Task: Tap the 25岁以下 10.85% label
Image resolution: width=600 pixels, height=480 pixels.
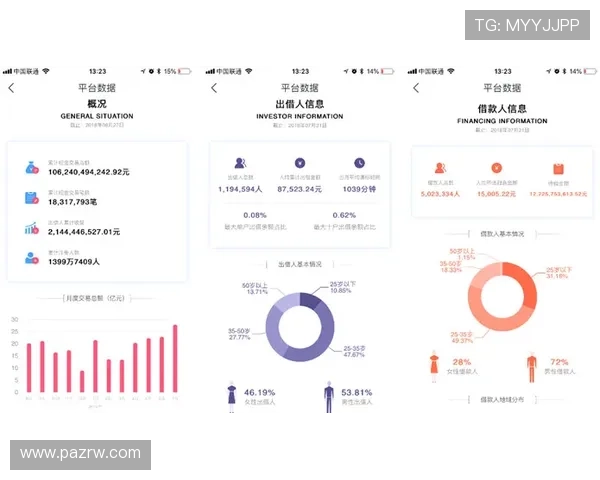Action: tap(343, 287)
